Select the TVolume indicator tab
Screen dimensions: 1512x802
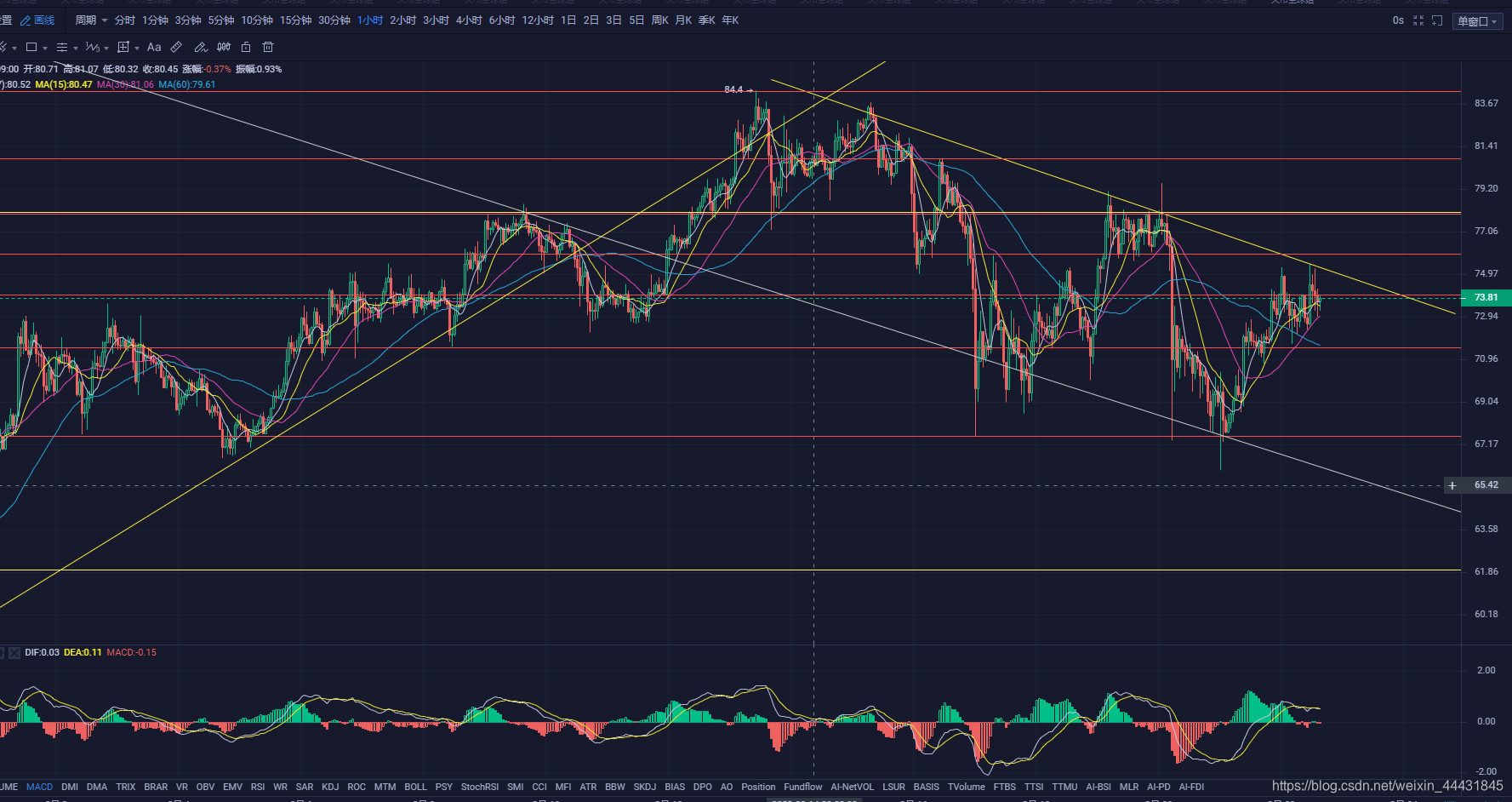(967, 788)
